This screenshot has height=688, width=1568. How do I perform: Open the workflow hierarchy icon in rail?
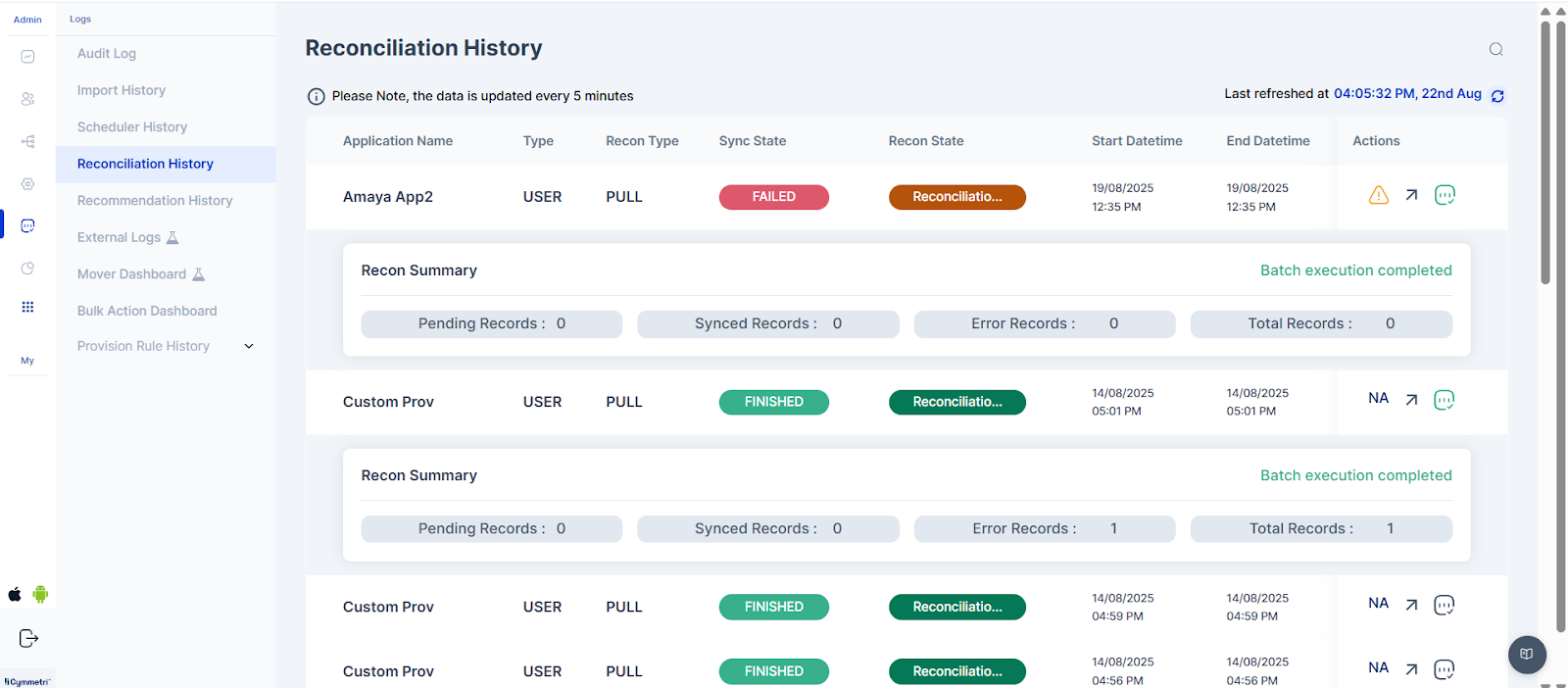pos(27,141)
